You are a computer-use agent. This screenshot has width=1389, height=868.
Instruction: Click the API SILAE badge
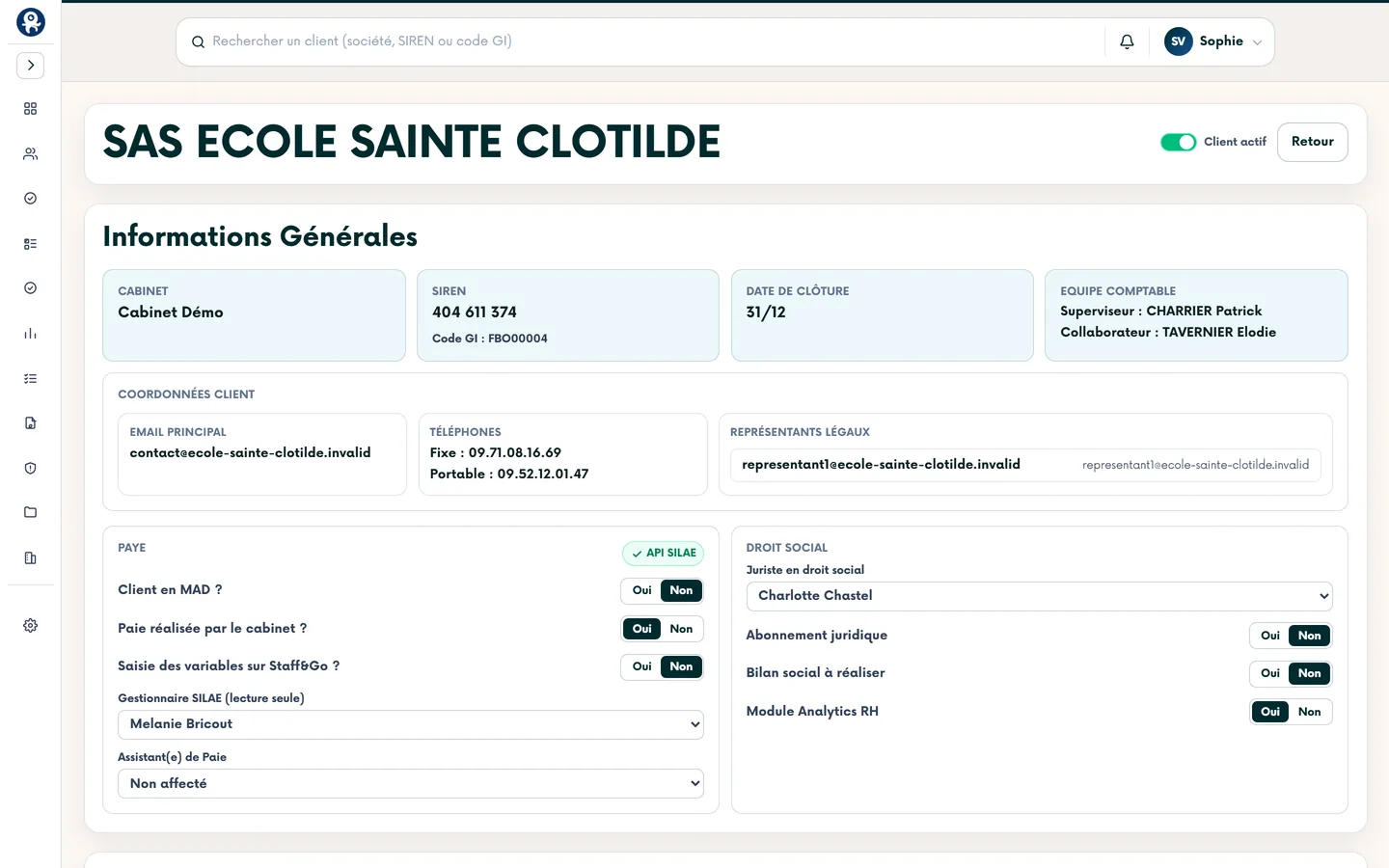coord(663,554)
